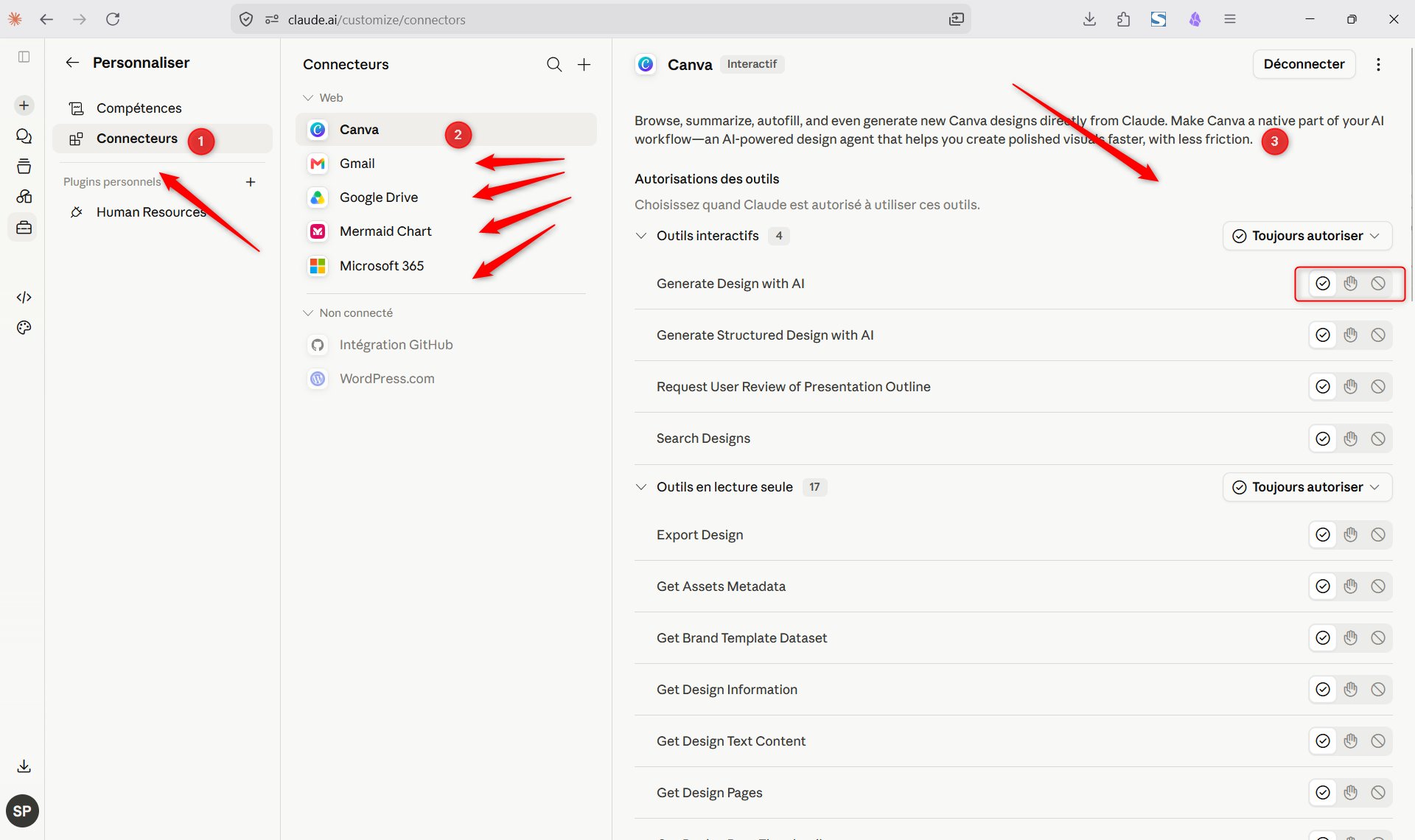Collapse the Outils interactifs section

pyautogui.click(x=641, y=236)
